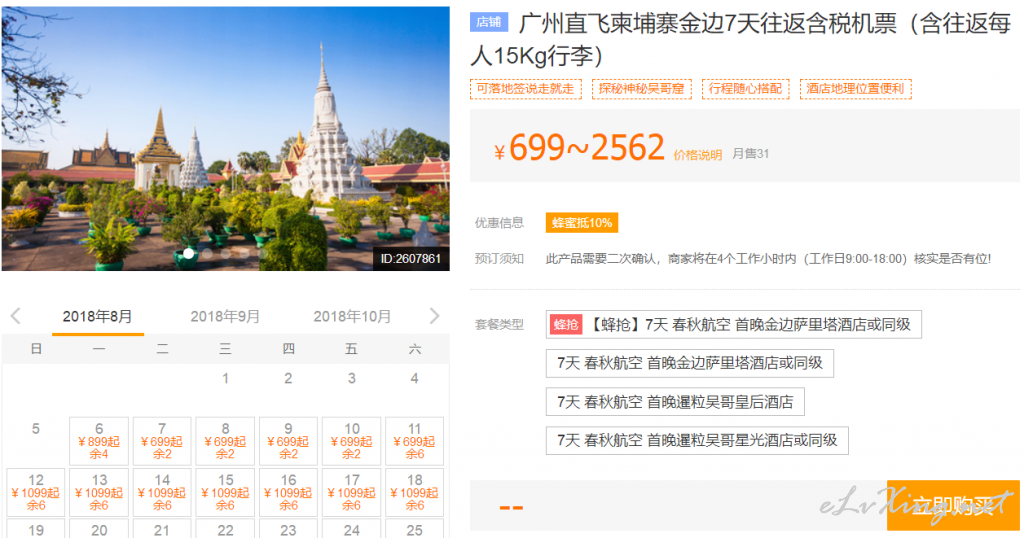The height and width of the screenshot is (538, 1024).
Task: Select 【蜂抢】7天 春秋航空 金边萨里塔酒店 package
Action: pyautogui.click(x=733, y=324)
